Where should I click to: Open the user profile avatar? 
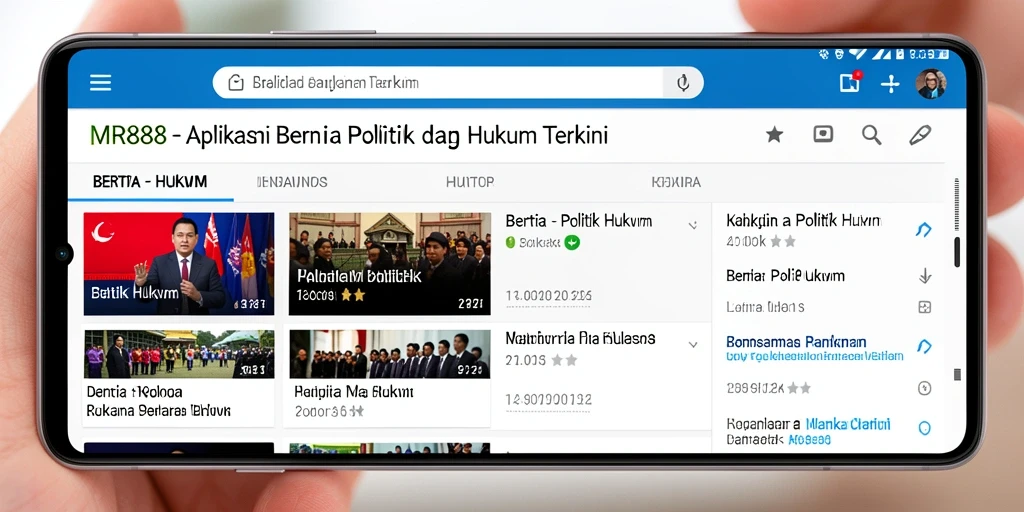(931, 84)
